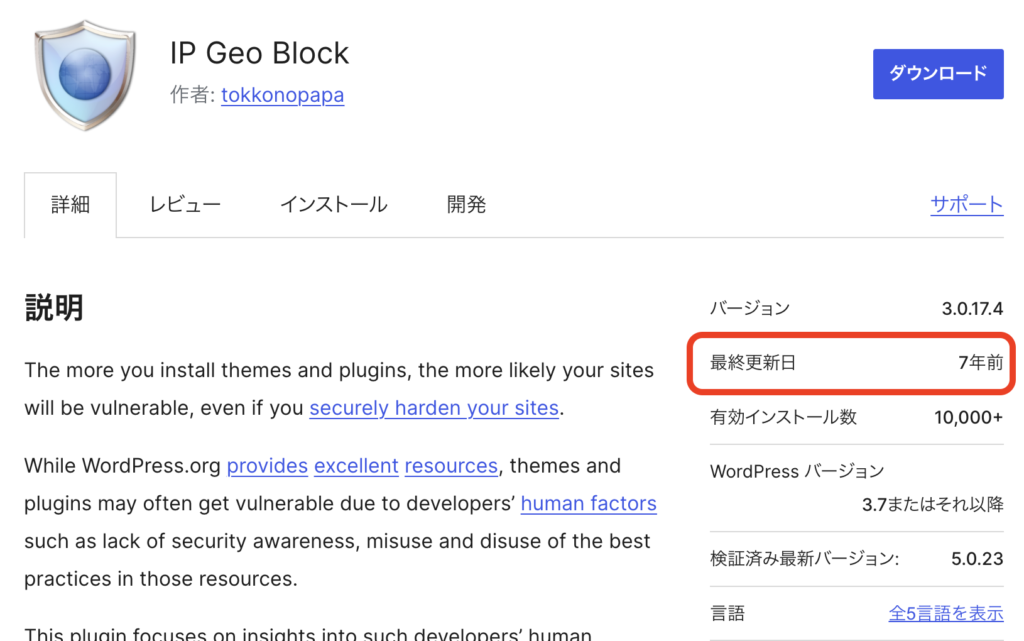
Task: Click the 説明 section heading
Action: [x=54, y=308]
